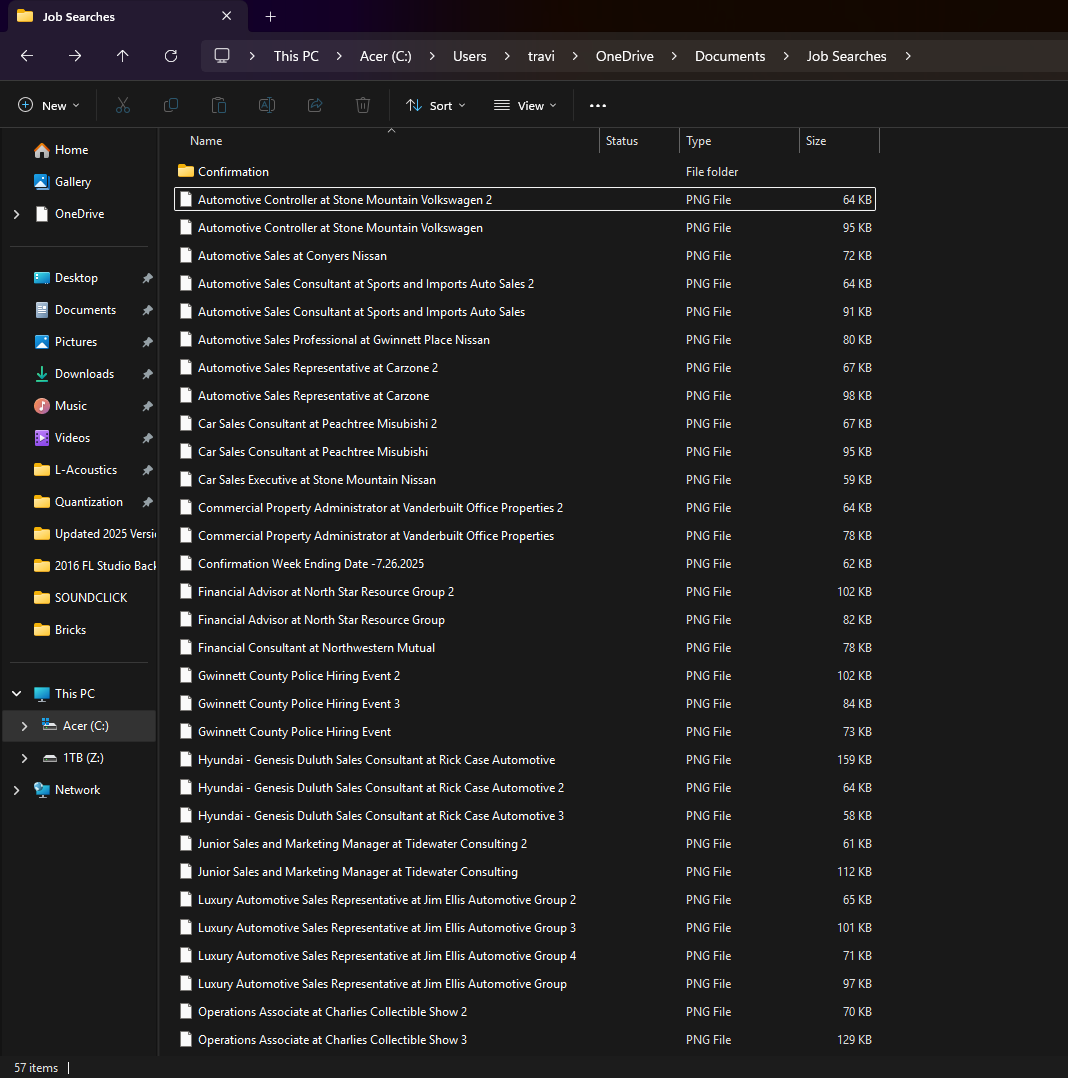
Task: Select the Cut icon in the toolbar
Action: pos(122,104)
